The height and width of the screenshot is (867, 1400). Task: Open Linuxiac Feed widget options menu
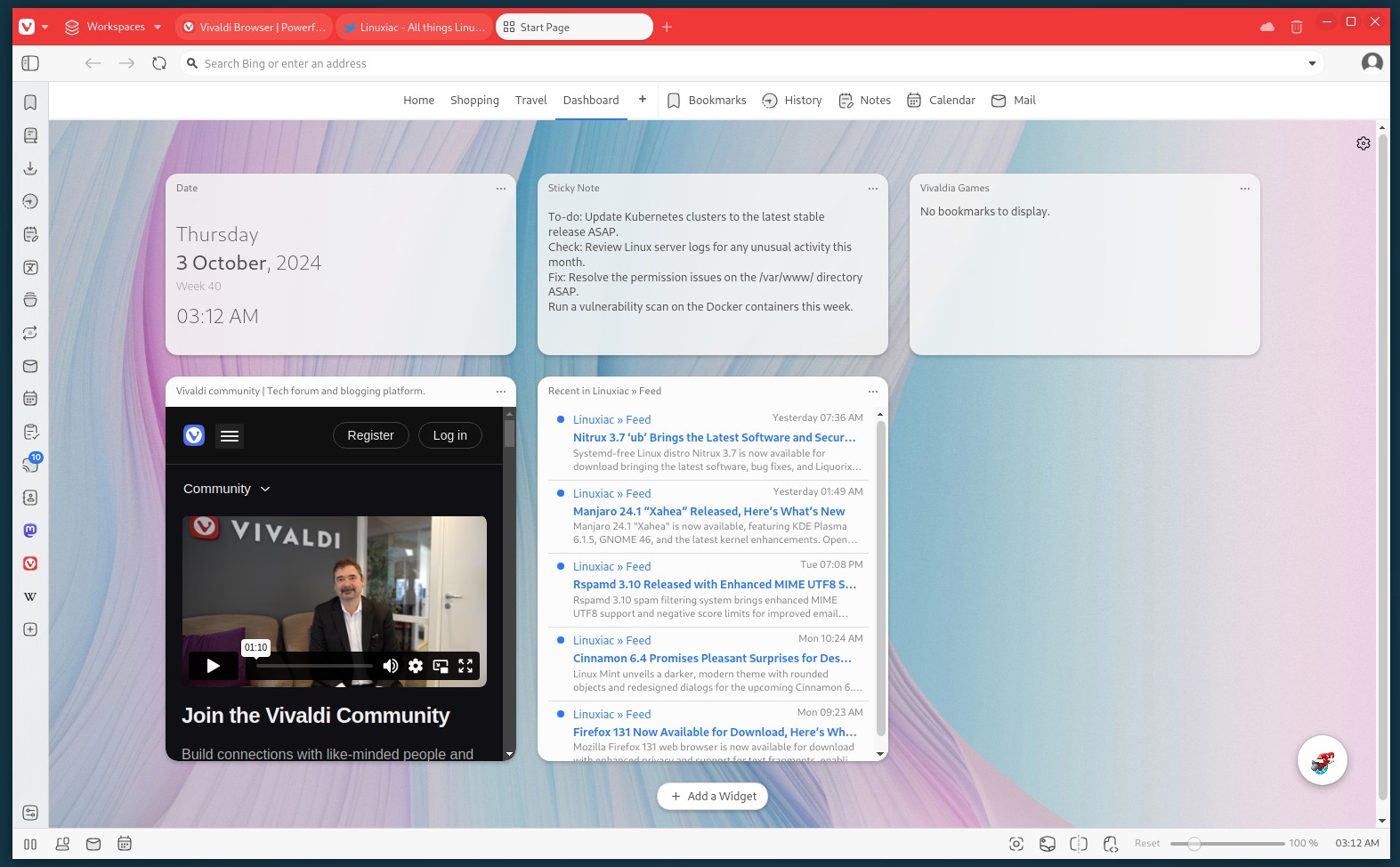[873, 392]
